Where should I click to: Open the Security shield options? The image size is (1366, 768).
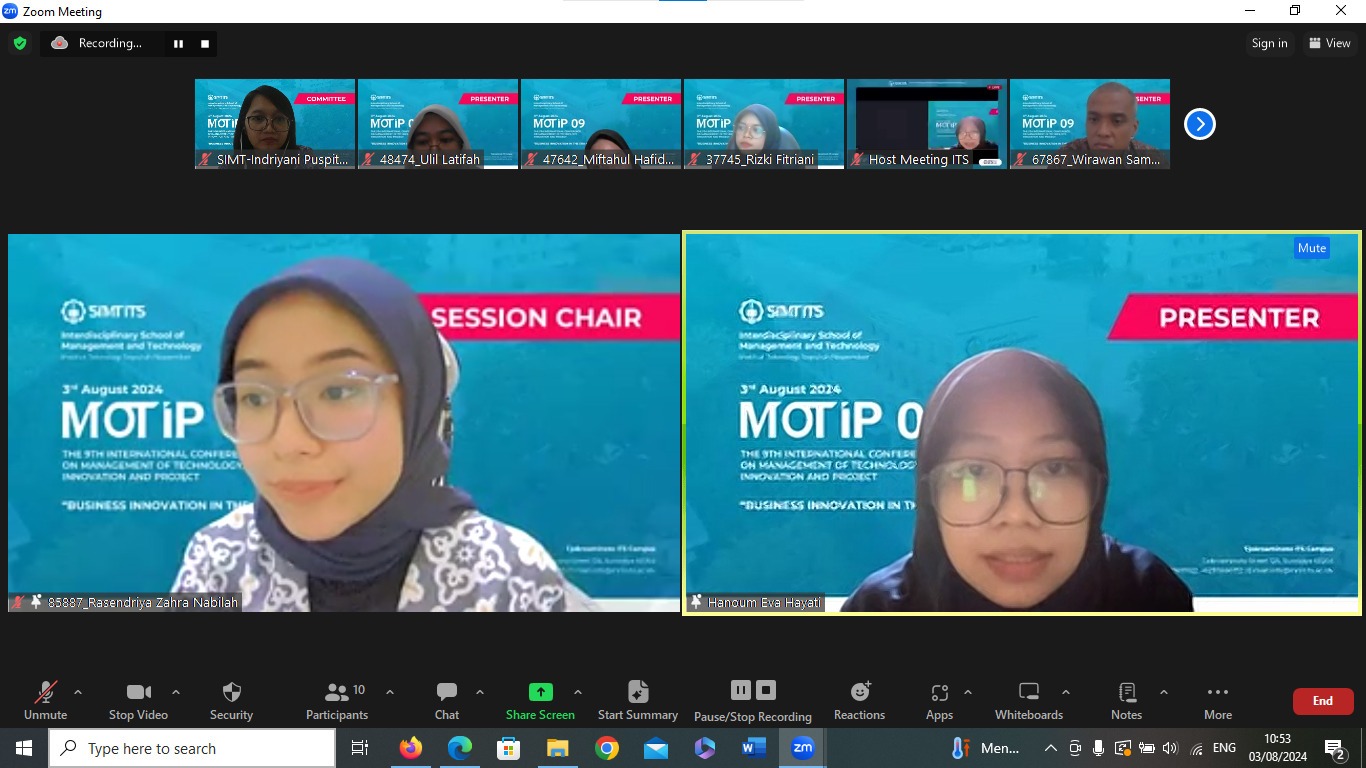(231, 700)
